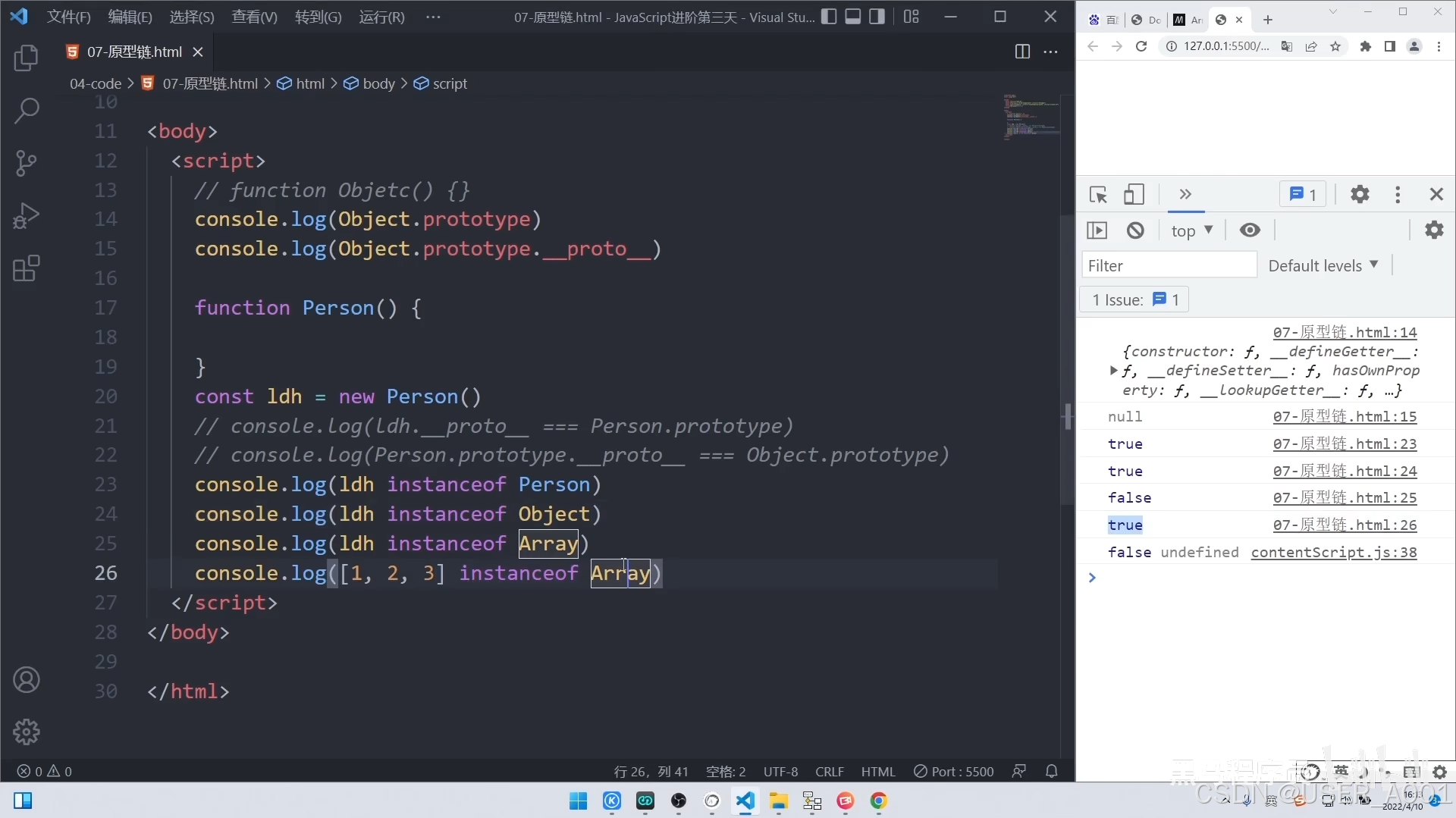Toggle the bottom panel layout icon
Screen dimensions: 1456x818
pos(853,17)
